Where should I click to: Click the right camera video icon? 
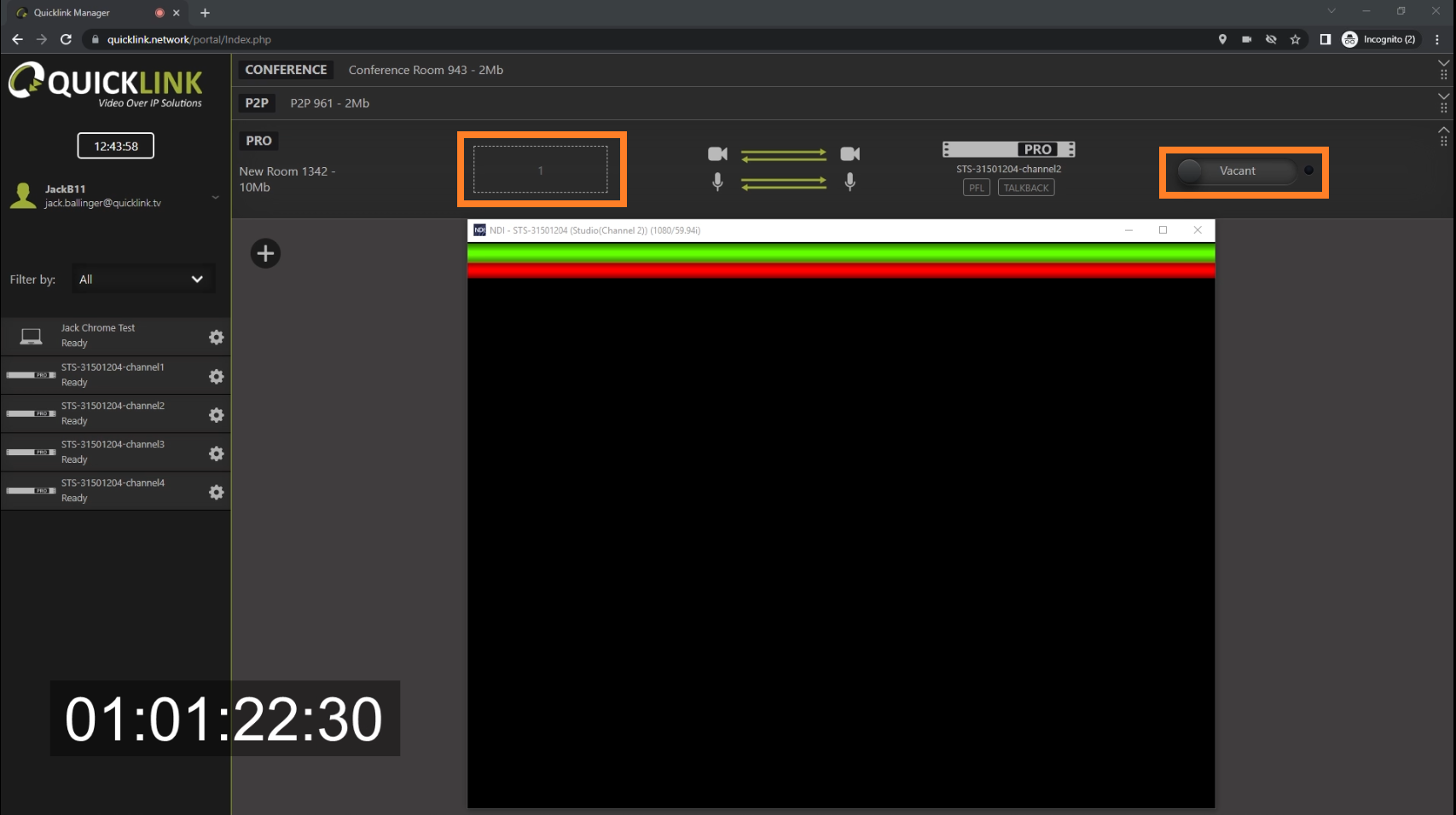(x=850, y=154)
